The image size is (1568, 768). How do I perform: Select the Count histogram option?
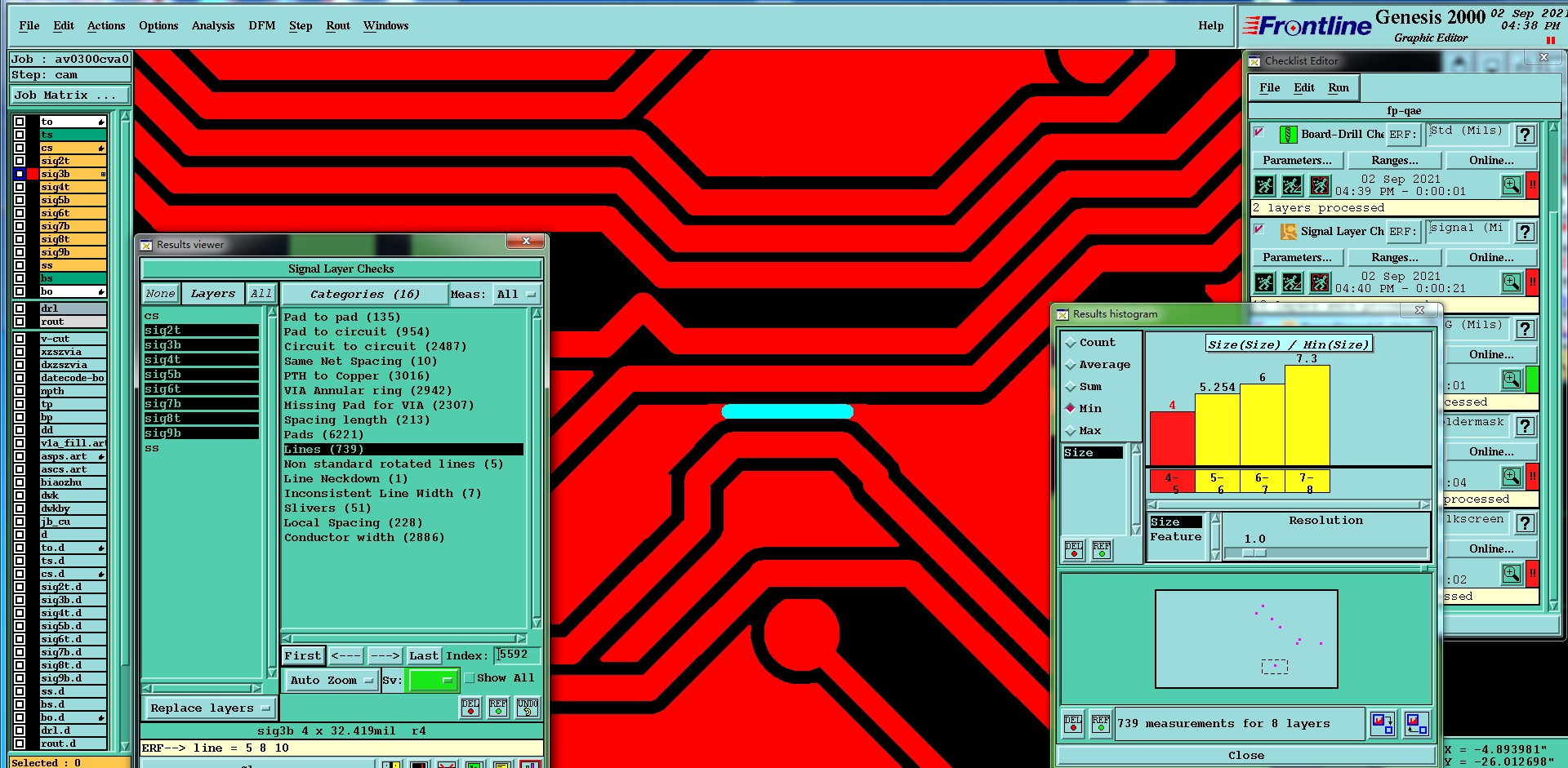(1071, 343)
